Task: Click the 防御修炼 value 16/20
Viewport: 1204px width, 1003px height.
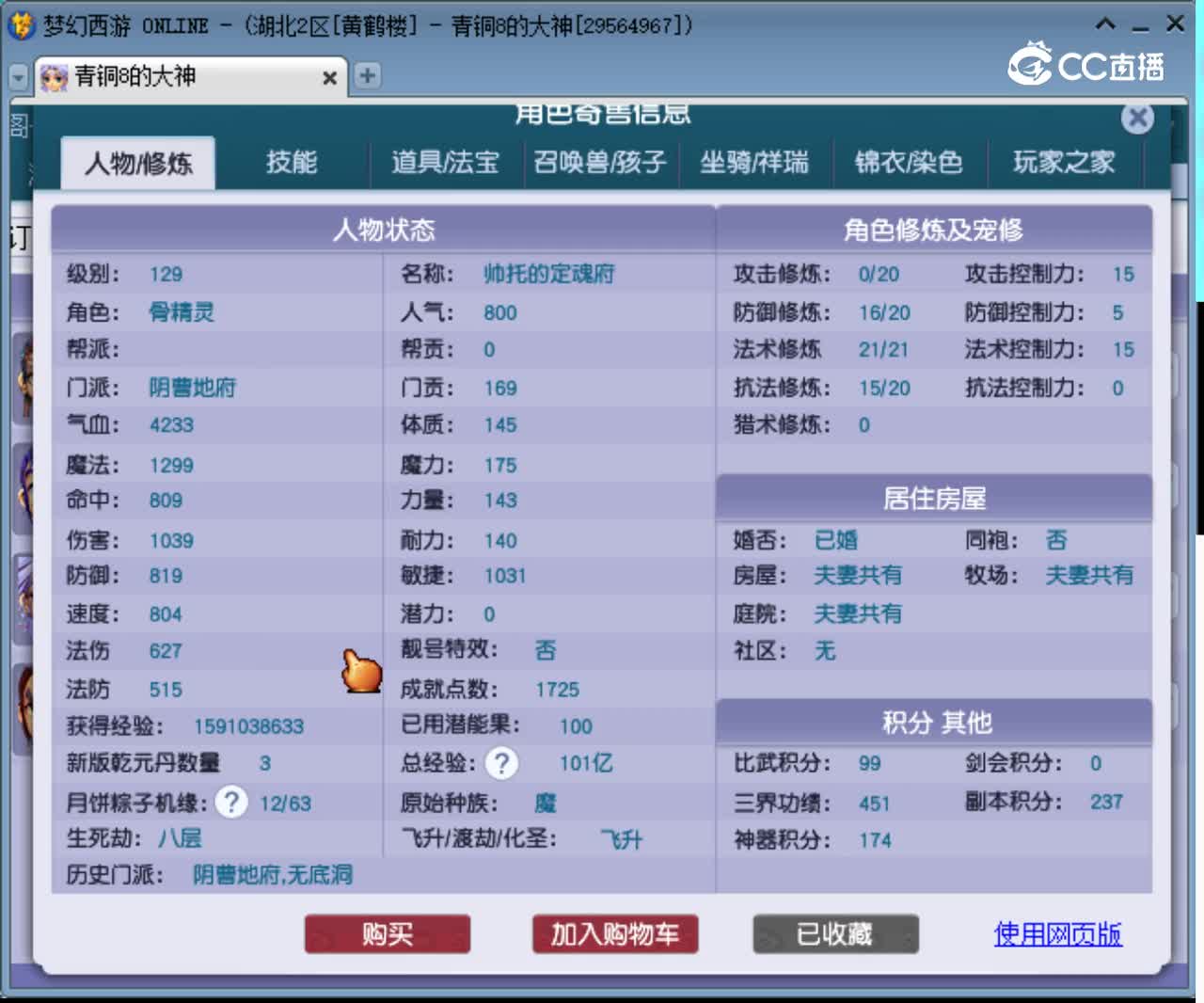Action: (x=884, y=313)
